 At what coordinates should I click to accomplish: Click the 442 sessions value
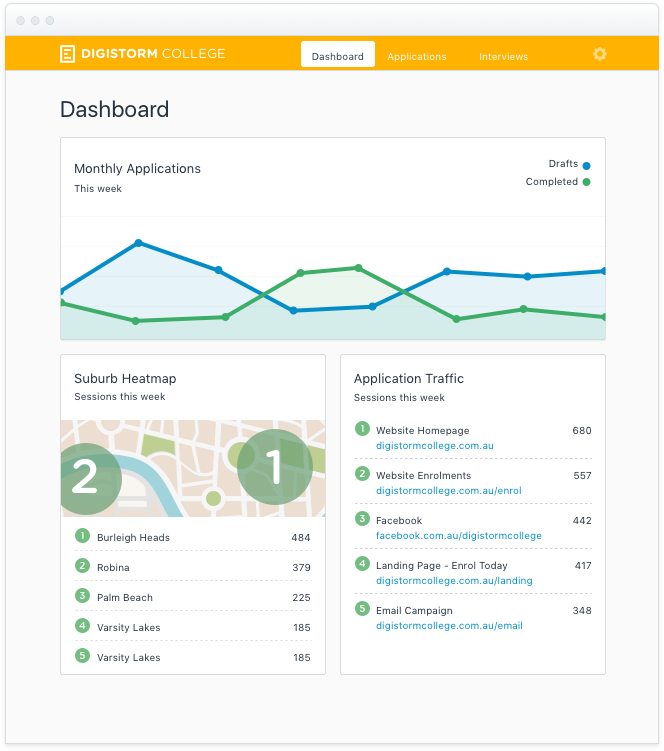[x=582, y=521]
